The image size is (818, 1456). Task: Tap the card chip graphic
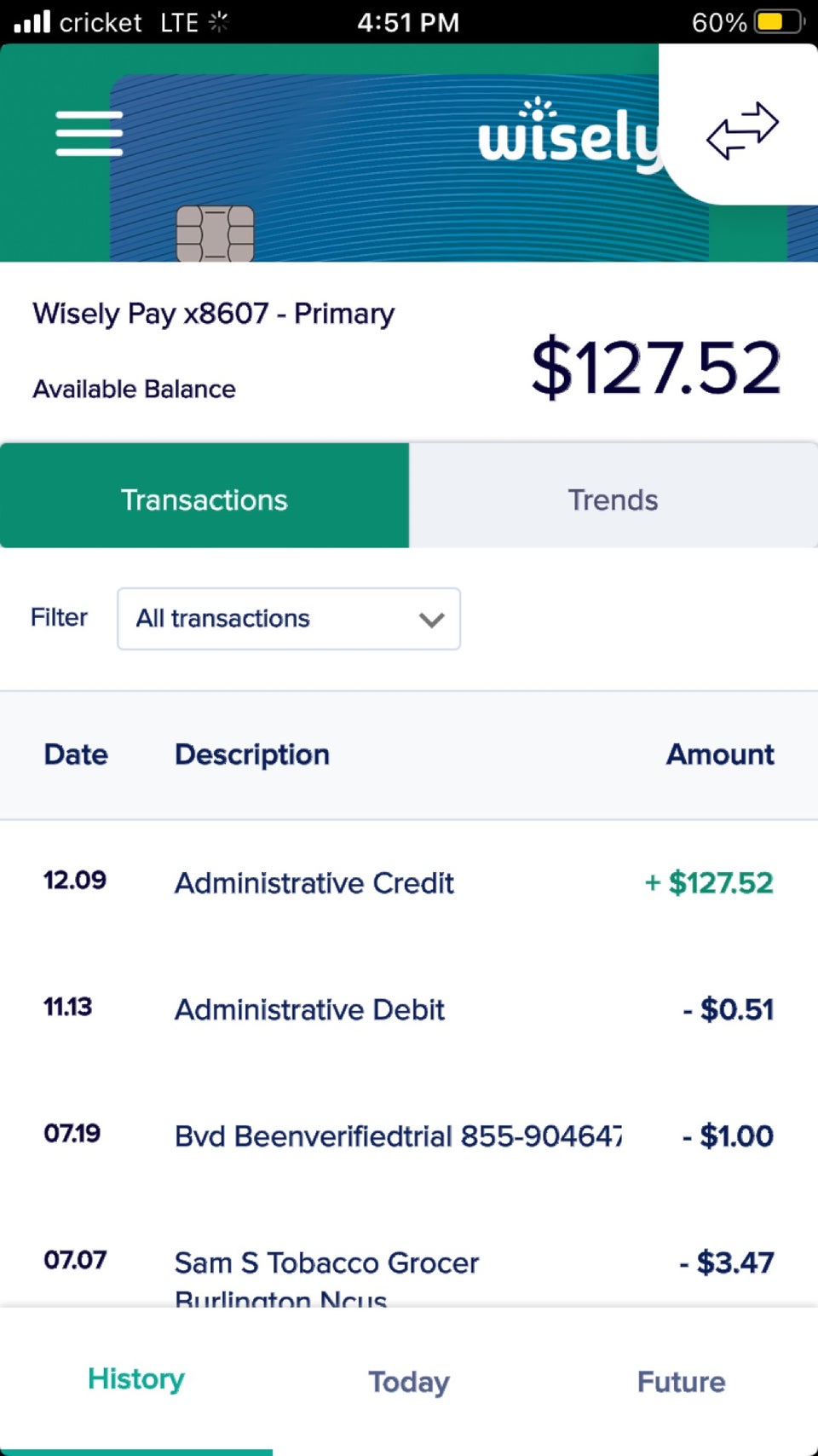pos(215,233)
